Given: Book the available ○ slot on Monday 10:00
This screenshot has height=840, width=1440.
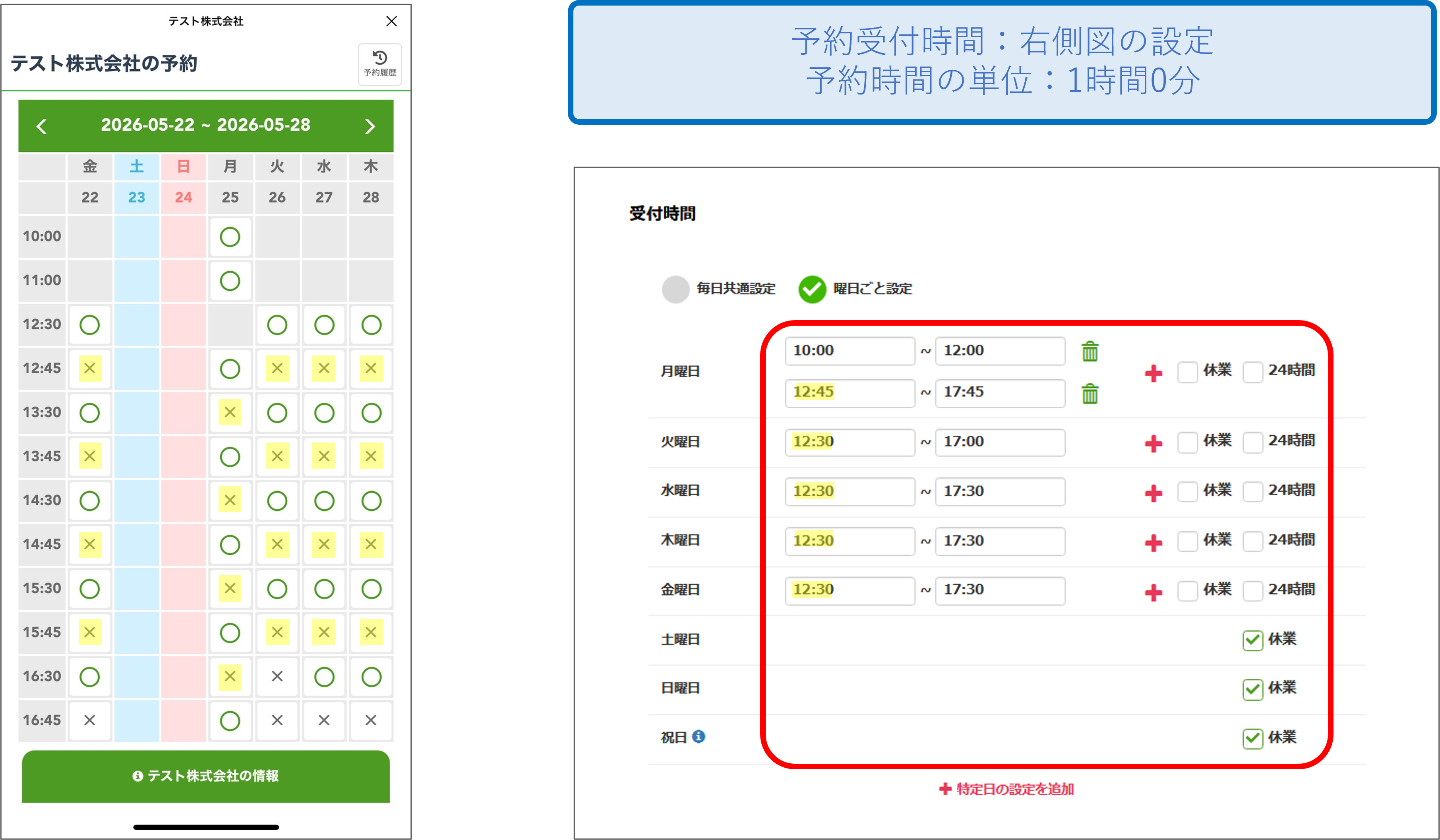Looking at the screenshot, I should click(230, 236).
